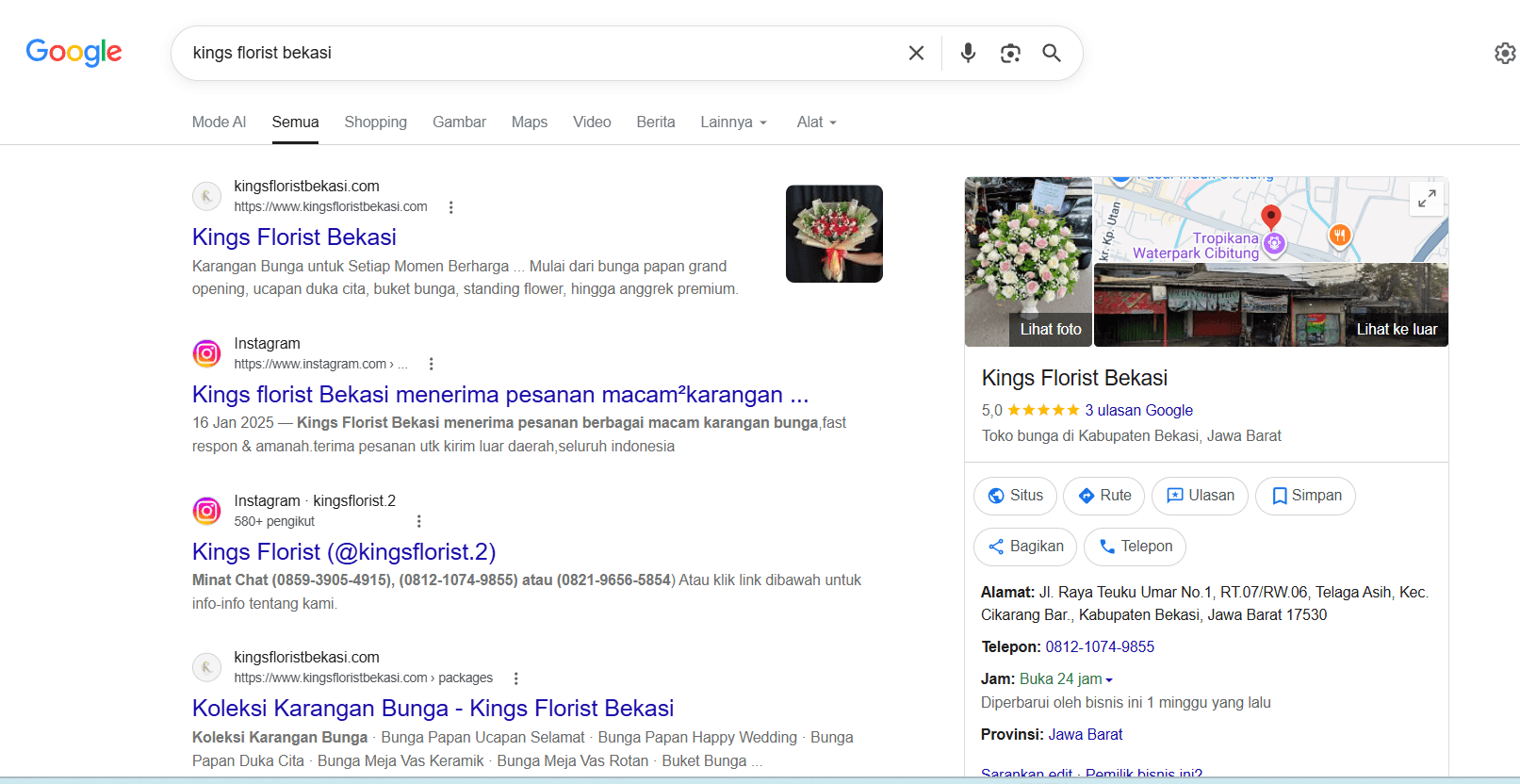The height and width of the screenshot is (784, 1520).
Task: Switch to Mode AI tab
Action: pos(219,122)
